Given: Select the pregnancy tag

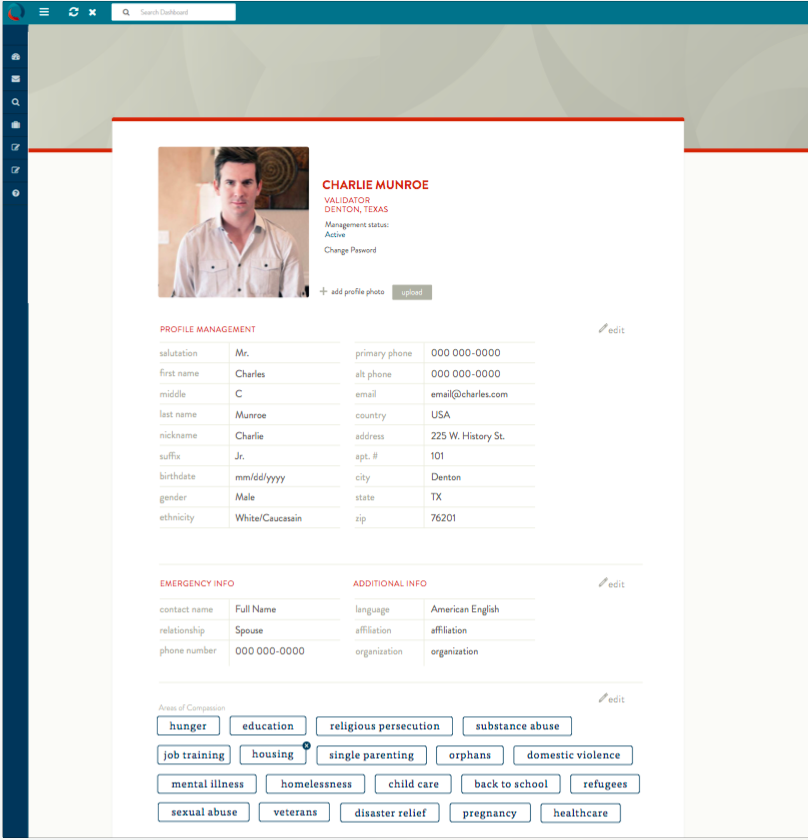Looking at the screenshot, I should [490, 813].
